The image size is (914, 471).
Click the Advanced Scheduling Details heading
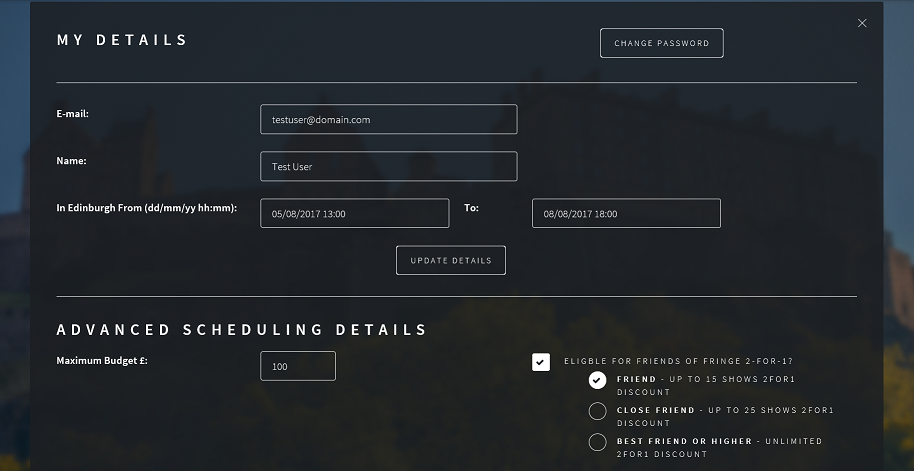pos(242,330)
